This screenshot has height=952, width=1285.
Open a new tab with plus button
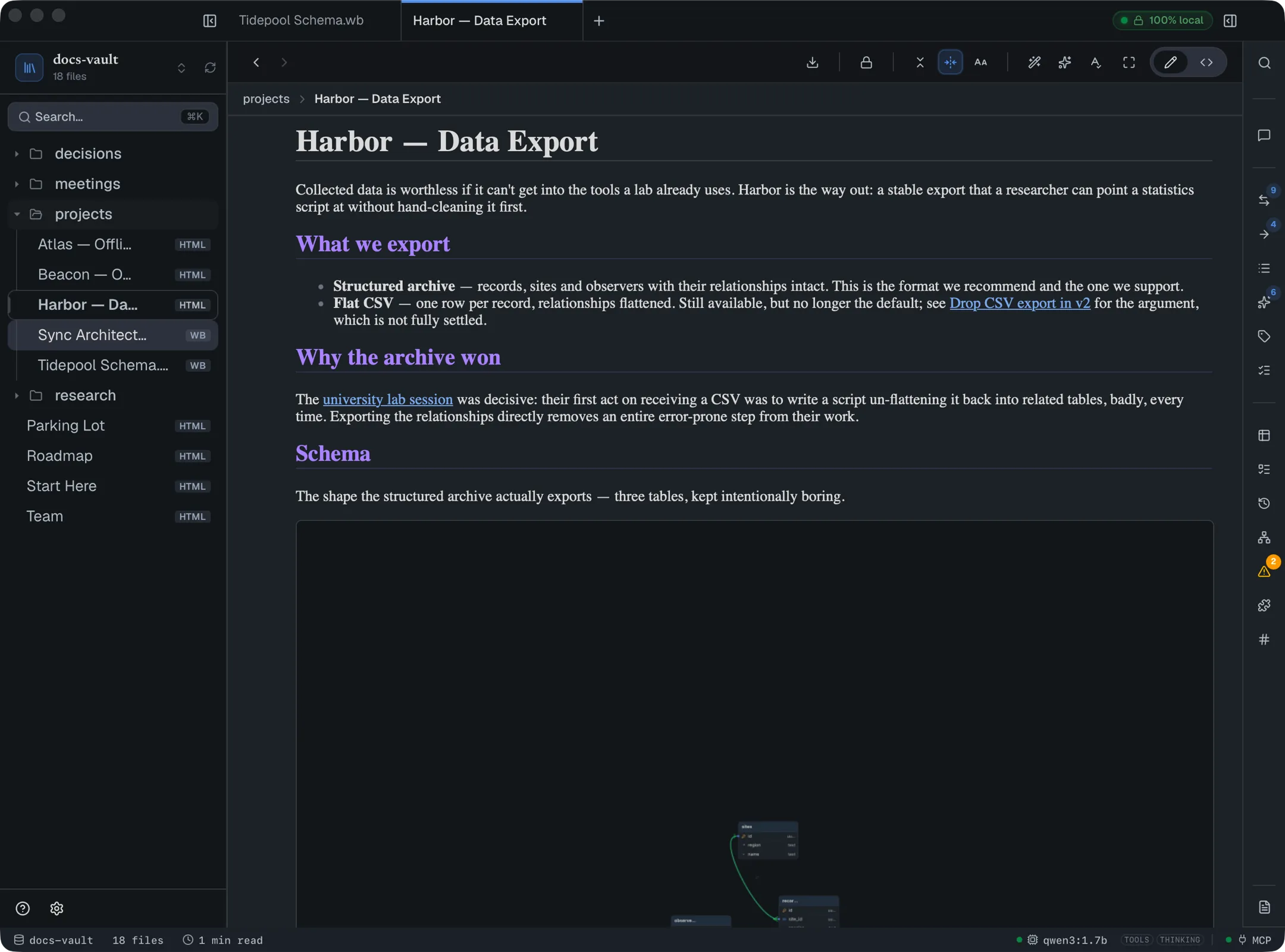pos(599,21)
